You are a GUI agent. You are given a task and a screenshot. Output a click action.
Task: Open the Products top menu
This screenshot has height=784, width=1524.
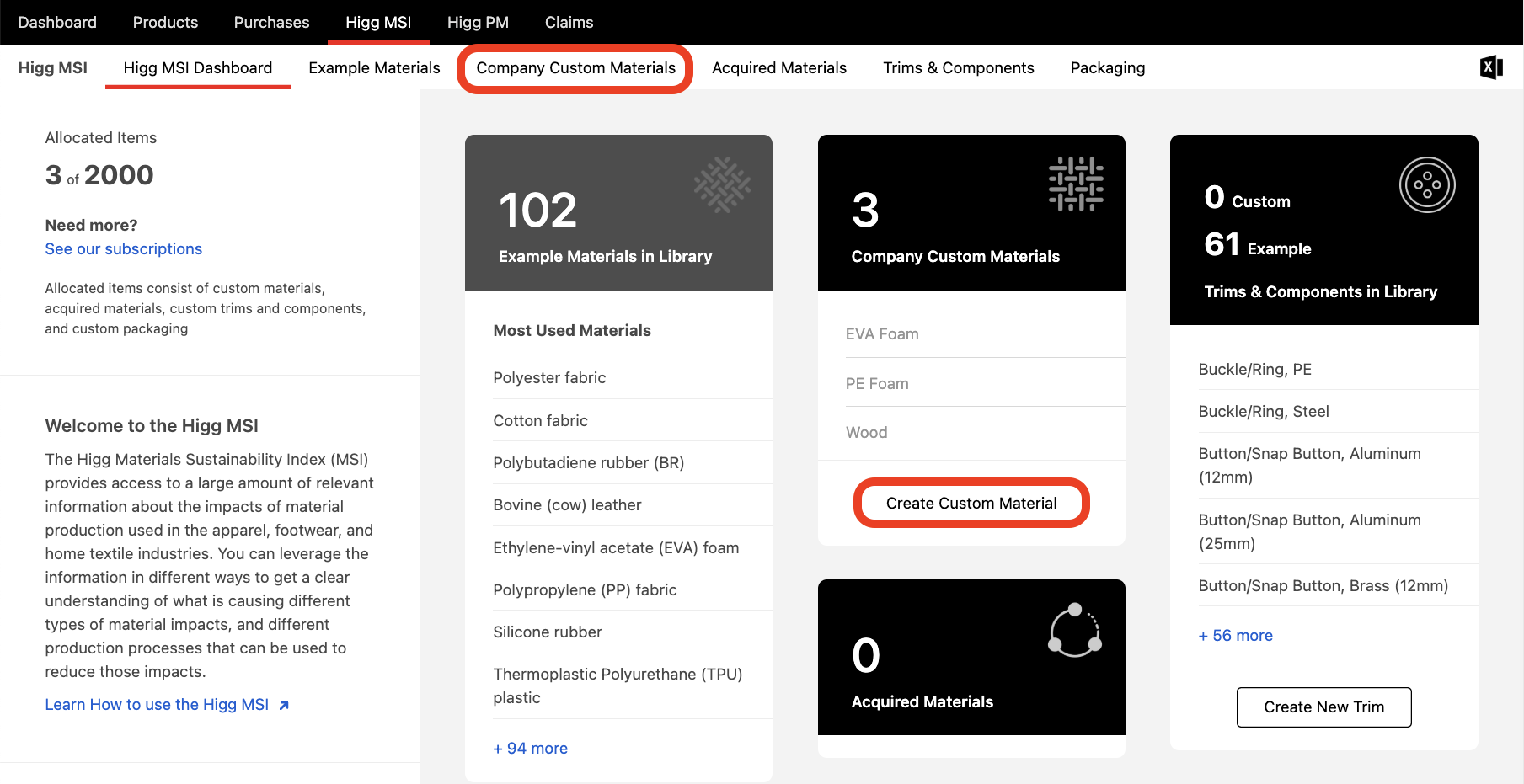tap(165, 22)
